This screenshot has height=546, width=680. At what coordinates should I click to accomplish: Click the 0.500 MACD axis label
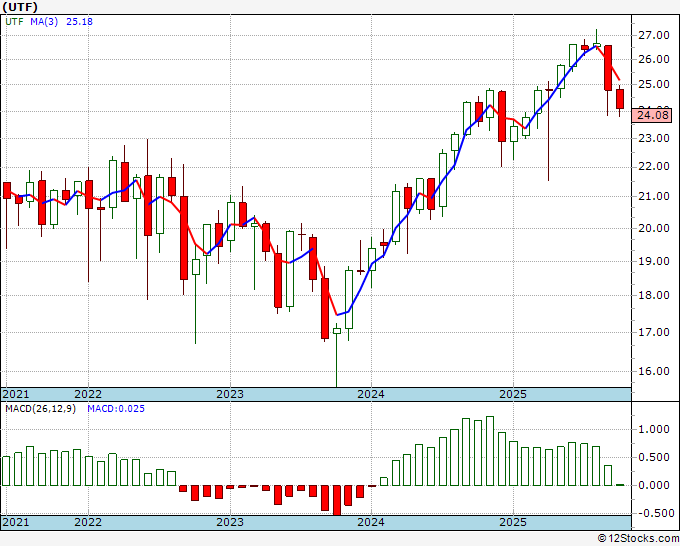tap(654, 458)
